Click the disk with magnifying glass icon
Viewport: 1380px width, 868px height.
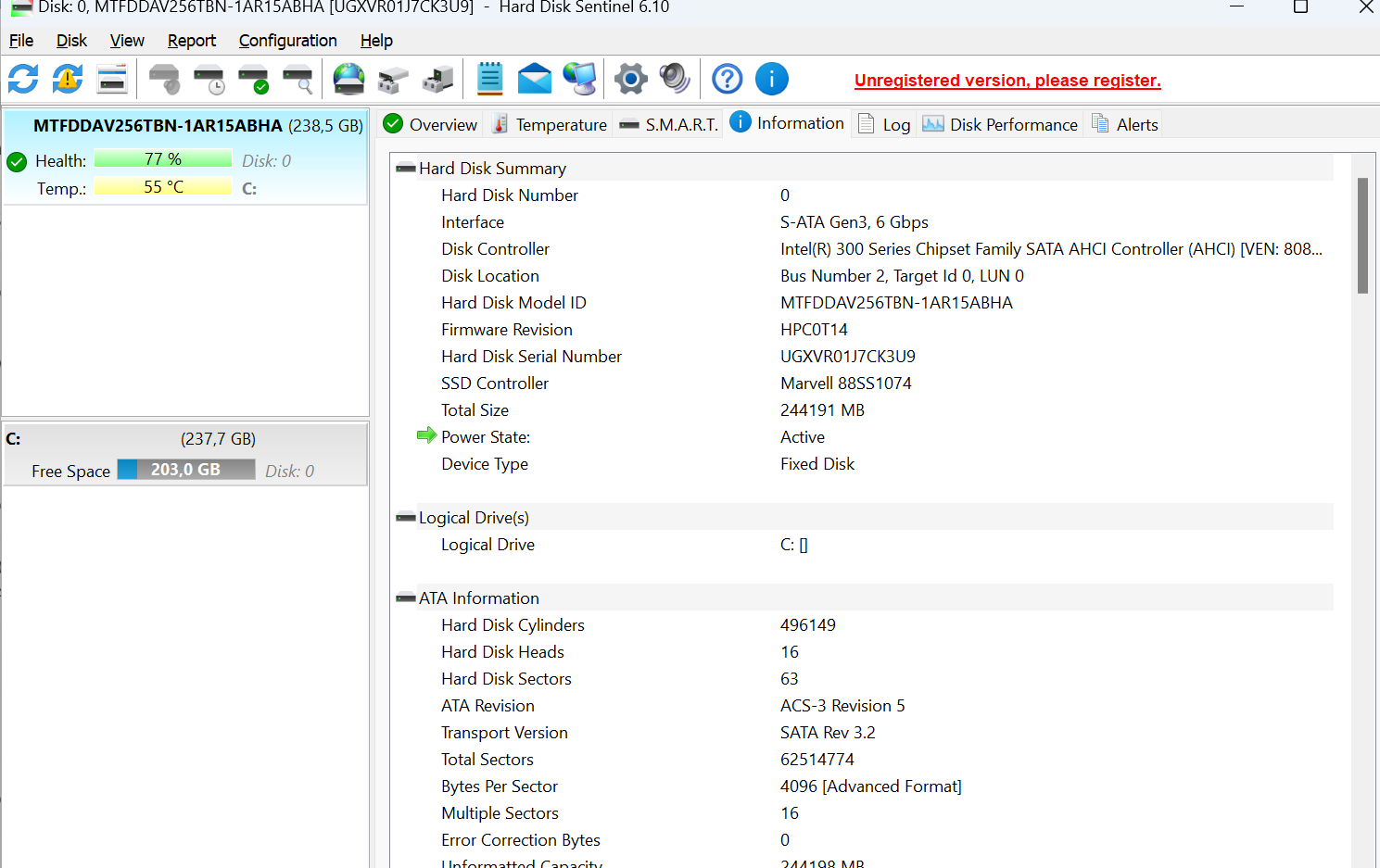(298, 80)
